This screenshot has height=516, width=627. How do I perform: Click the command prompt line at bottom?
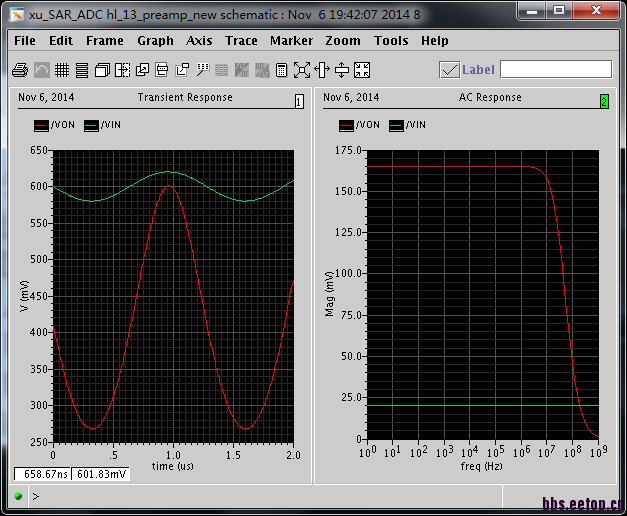tap(264, 496)
